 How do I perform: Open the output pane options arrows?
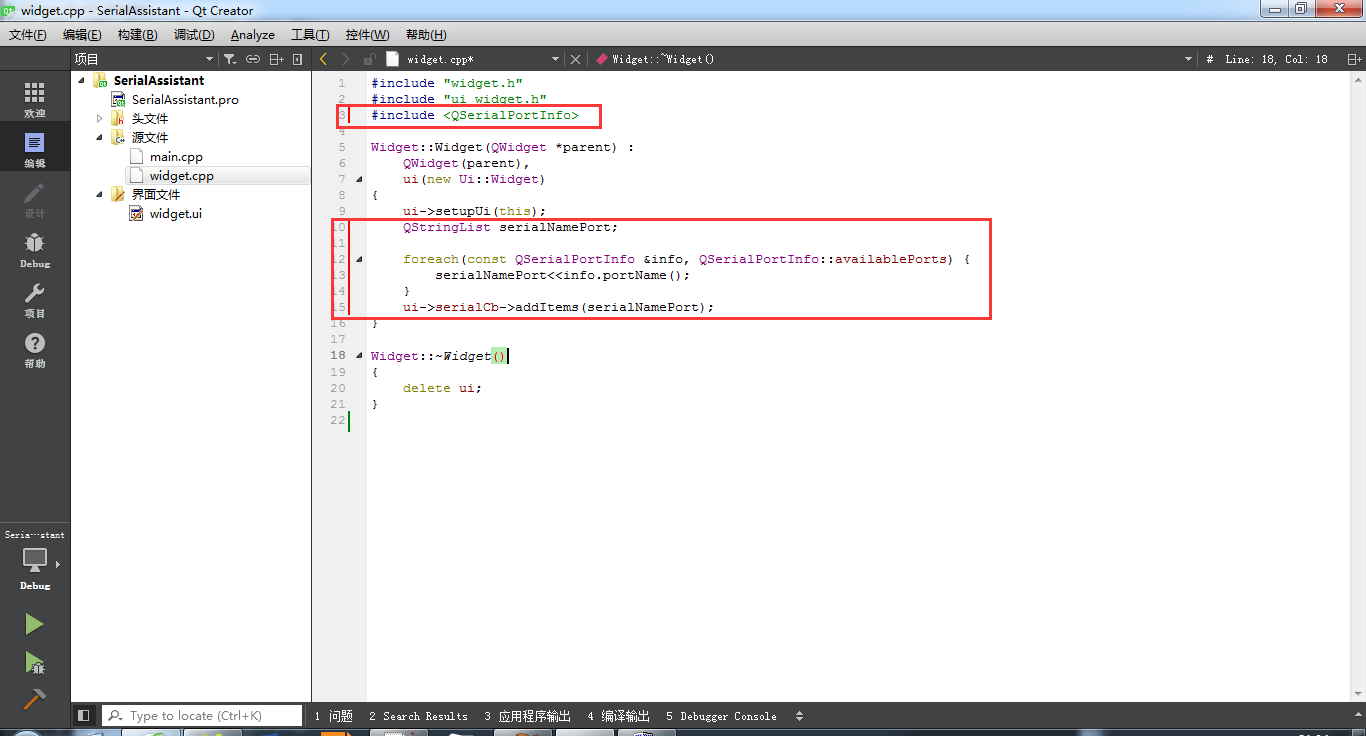(799, 716)
